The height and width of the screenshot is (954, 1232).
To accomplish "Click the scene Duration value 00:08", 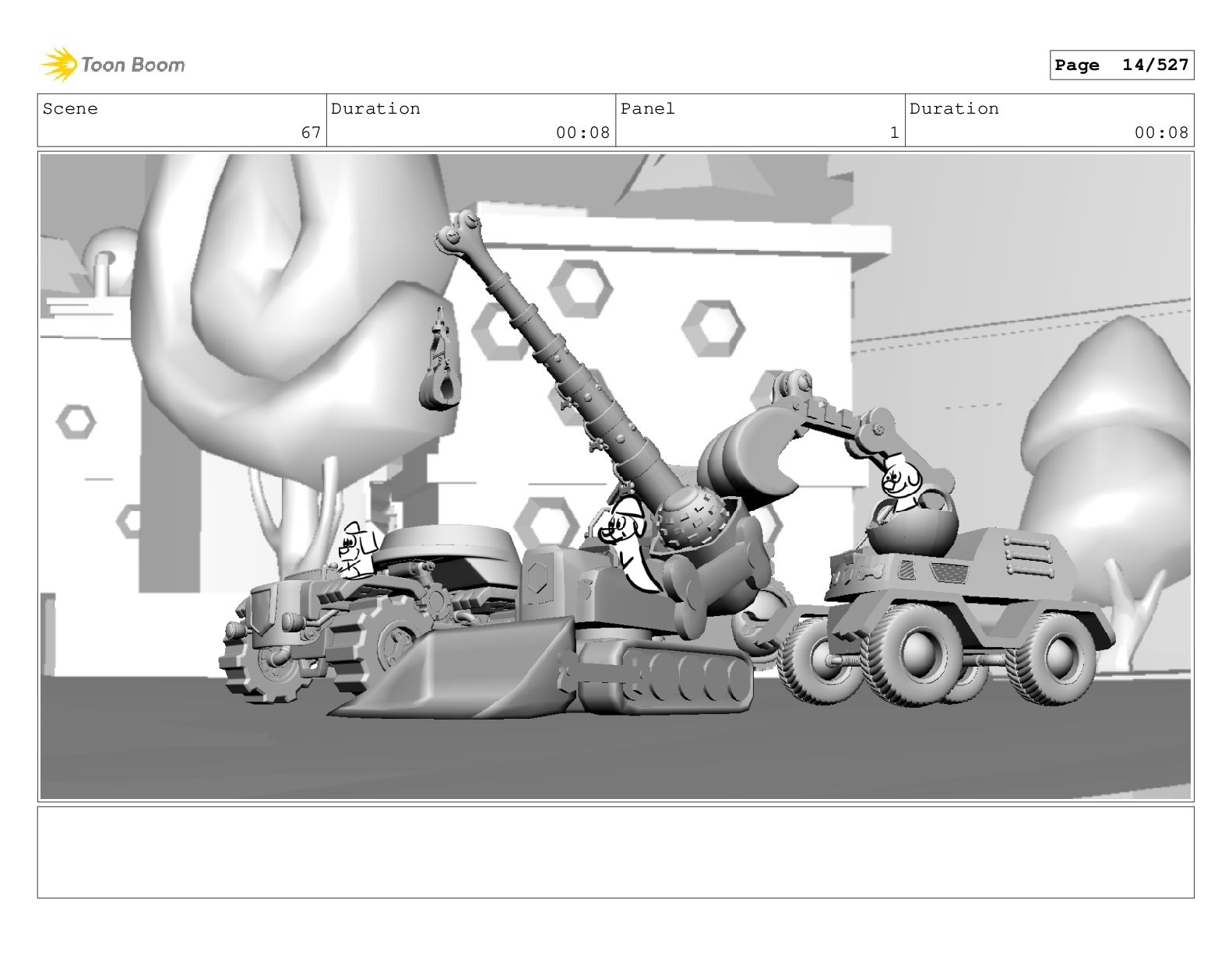I will pos(583,132).
